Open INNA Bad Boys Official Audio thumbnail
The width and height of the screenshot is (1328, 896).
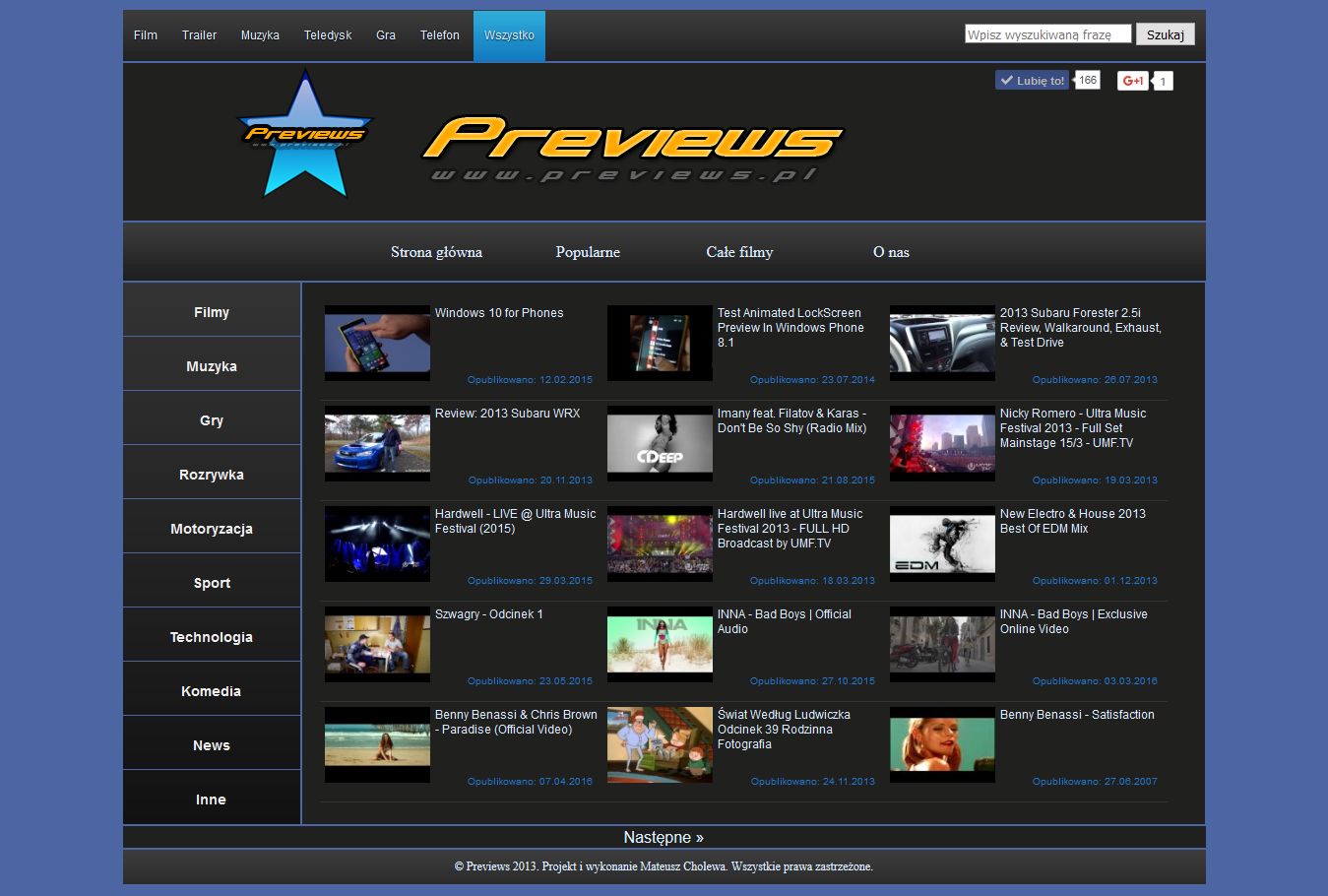[660, 644]
